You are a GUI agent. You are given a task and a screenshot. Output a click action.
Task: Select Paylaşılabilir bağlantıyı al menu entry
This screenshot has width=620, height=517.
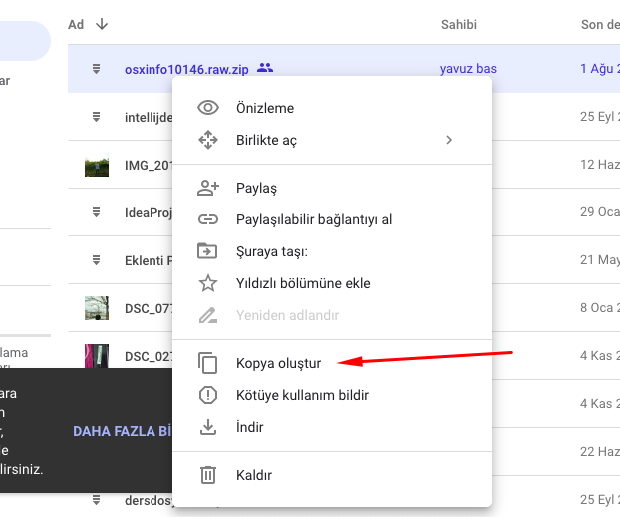(x=314, y=219)
